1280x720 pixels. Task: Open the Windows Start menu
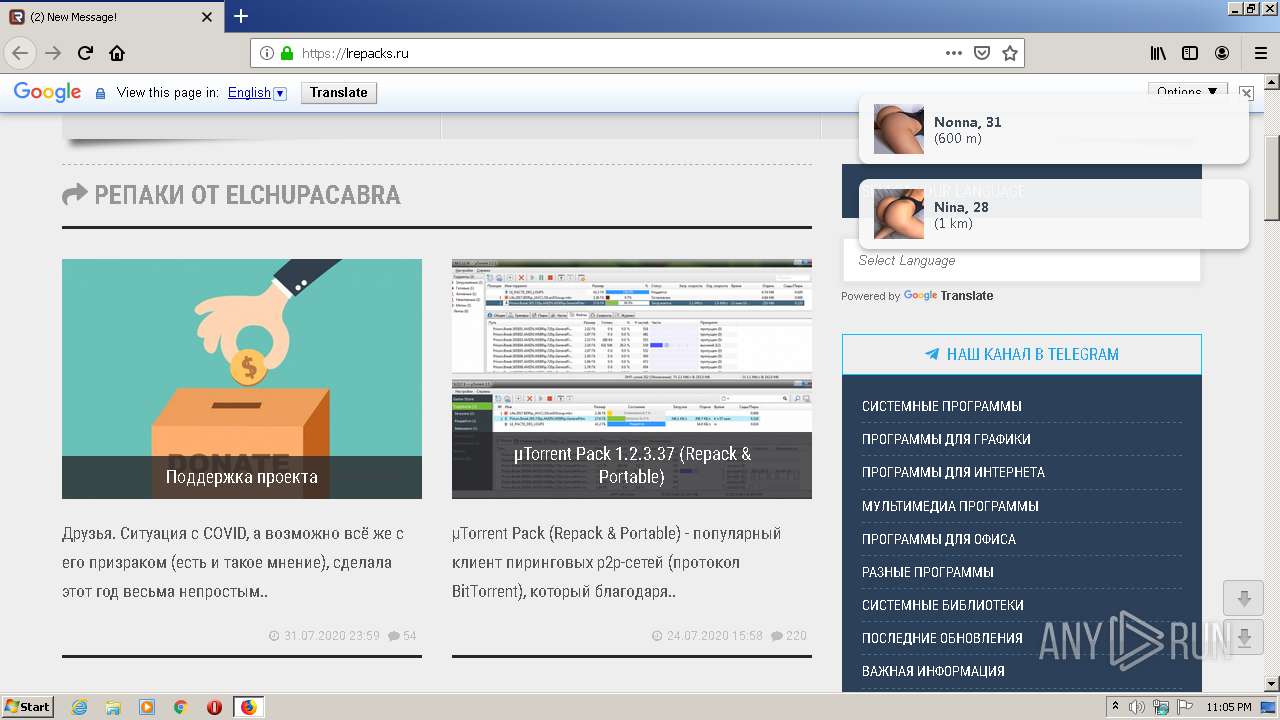28,706
